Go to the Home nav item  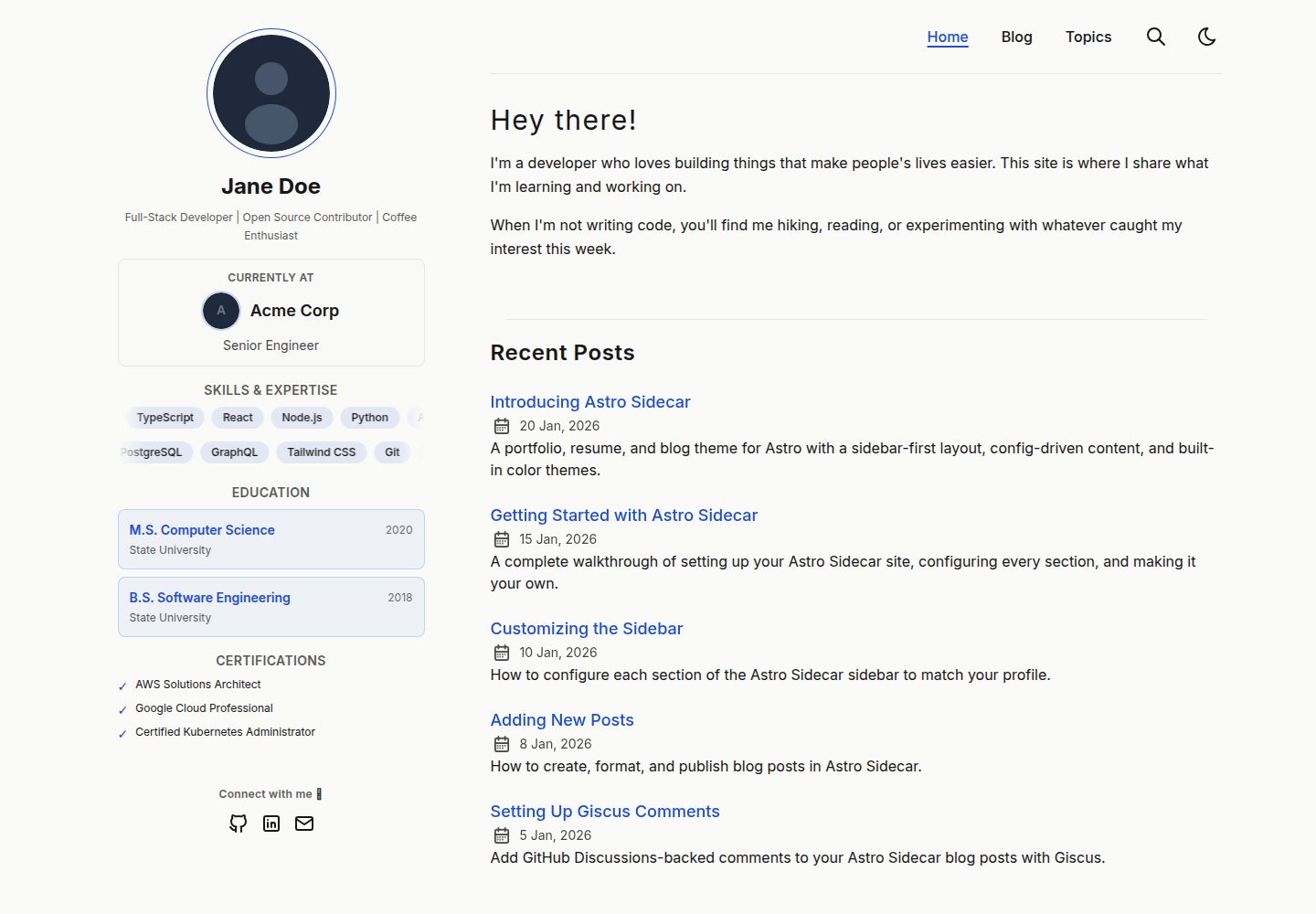coord(948,37)
